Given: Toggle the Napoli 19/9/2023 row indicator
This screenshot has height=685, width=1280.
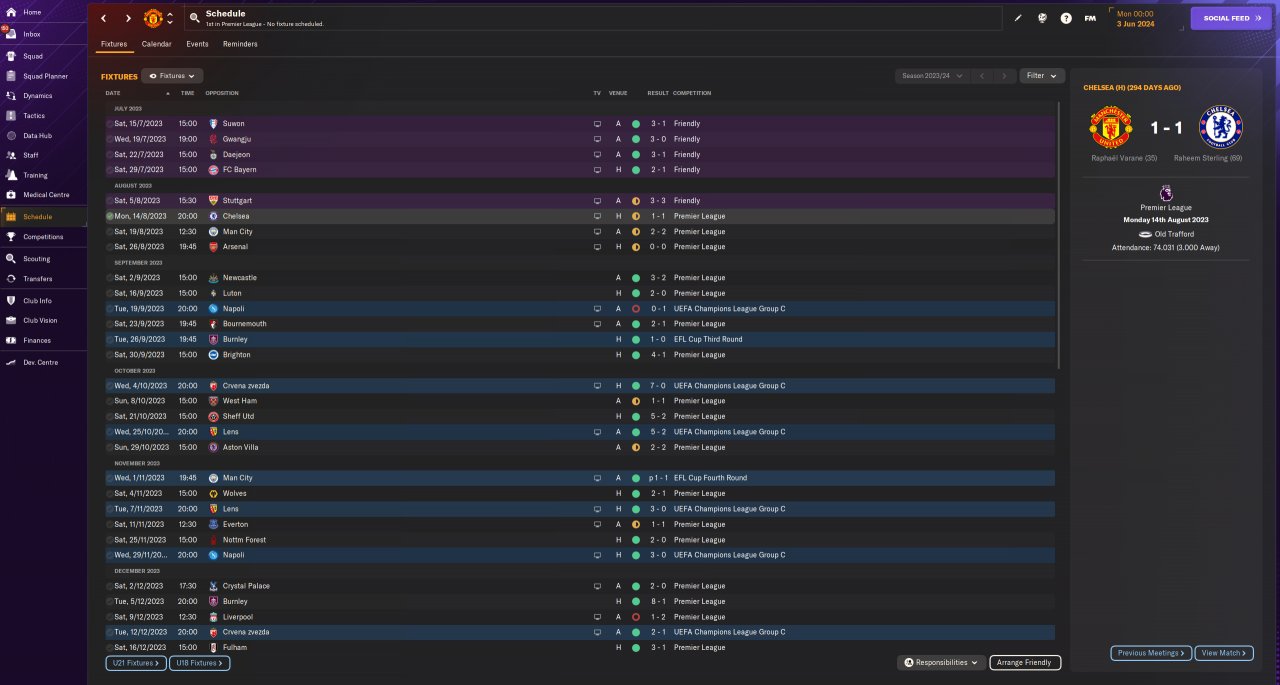Looking at the screenshot, I should pos(110,309).
